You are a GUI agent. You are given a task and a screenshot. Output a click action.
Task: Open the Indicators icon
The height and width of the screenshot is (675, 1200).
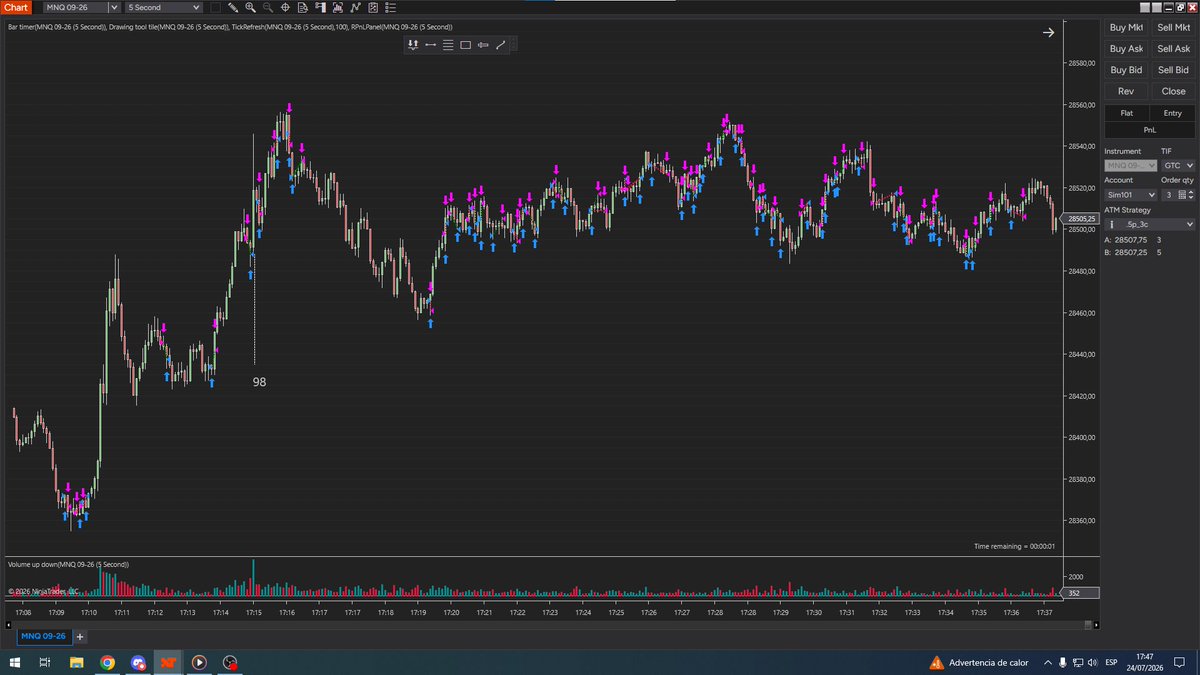click(356, 7)
